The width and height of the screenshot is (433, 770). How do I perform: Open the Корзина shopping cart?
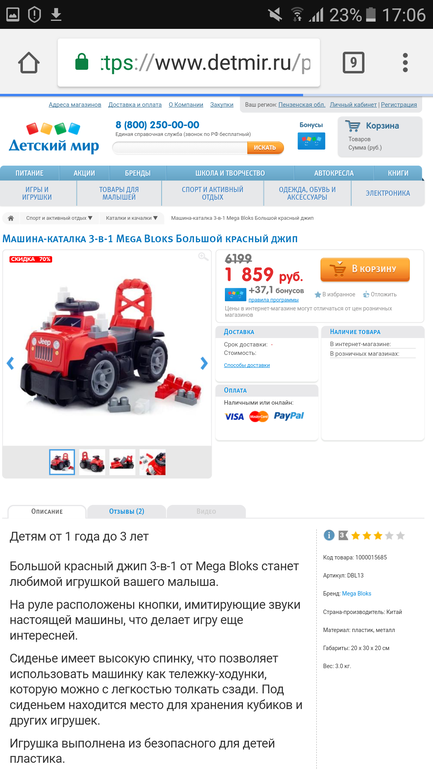tap(379, 137)
